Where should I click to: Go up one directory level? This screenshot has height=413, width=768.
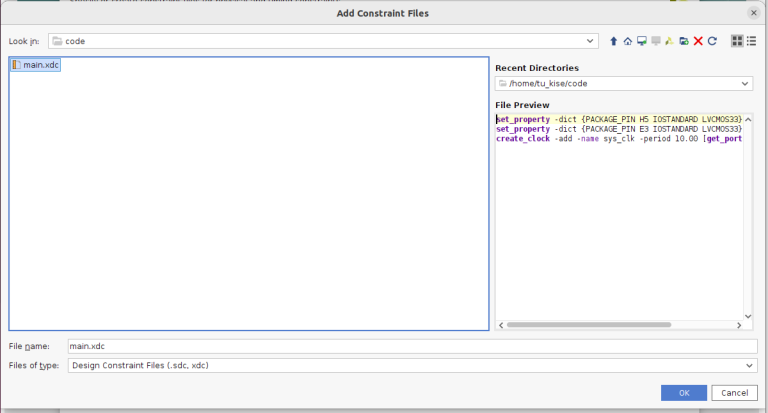coord(614,41)
